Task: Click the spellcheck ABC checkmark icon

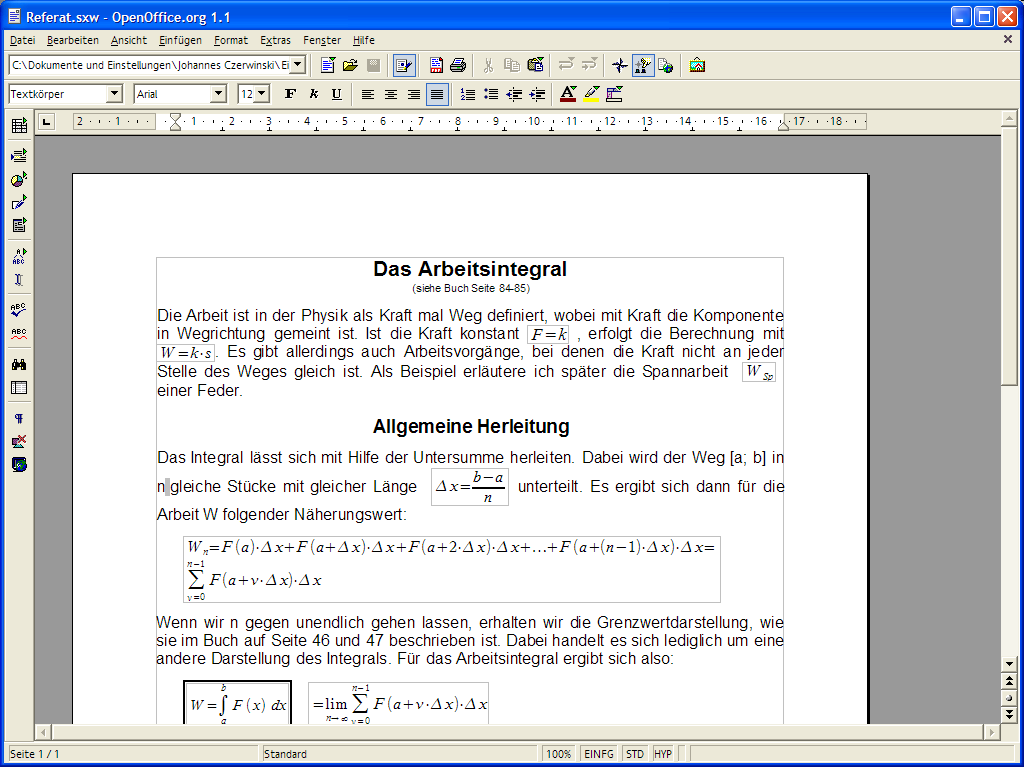Action: click(18, 310)
